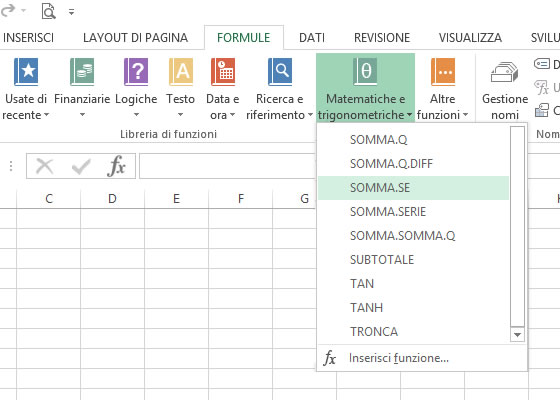Switch to the DATI ribbon tab
The height and width of the screenshot is (400, 560).
(x=312, y=38)
